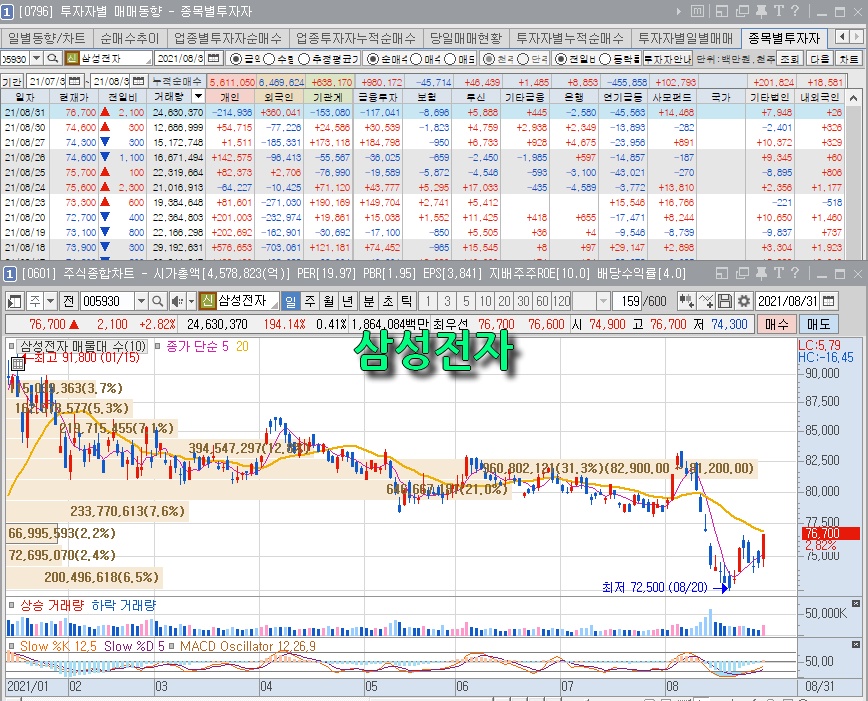
Task: Switch to the 순매수추이 tab
Action: click(x=130, y=38)
